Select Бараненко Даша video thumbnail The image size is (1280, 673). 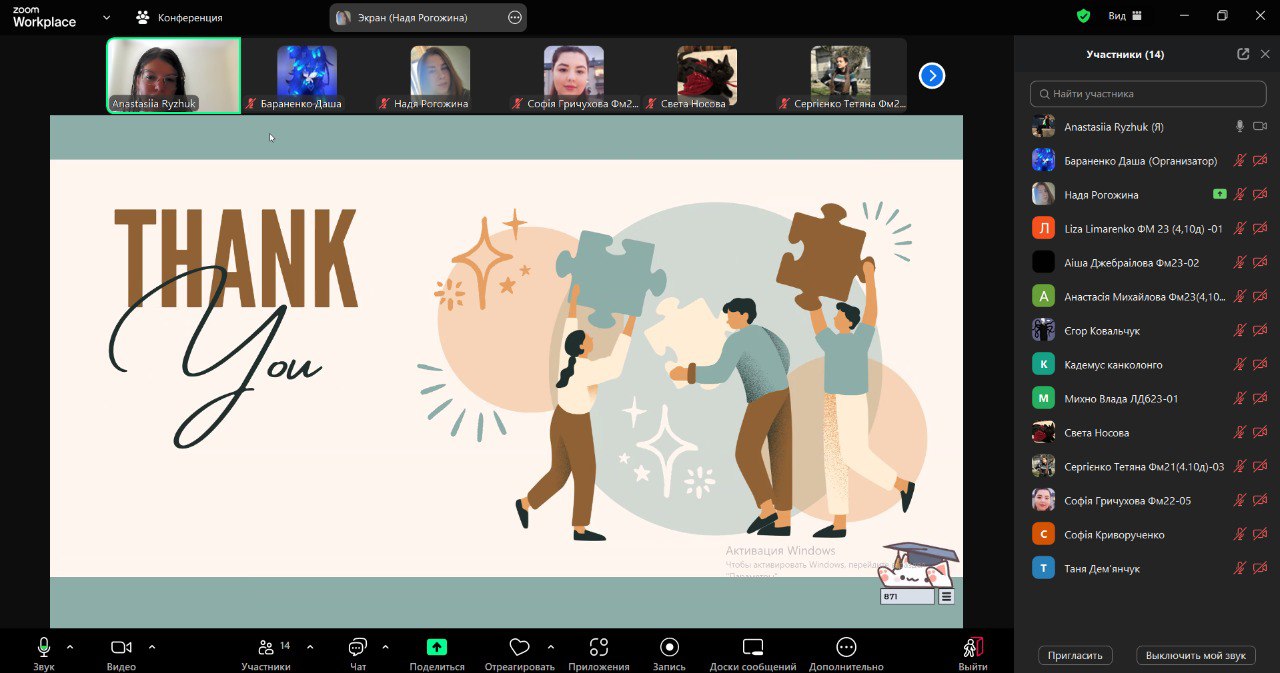point(307,75)
